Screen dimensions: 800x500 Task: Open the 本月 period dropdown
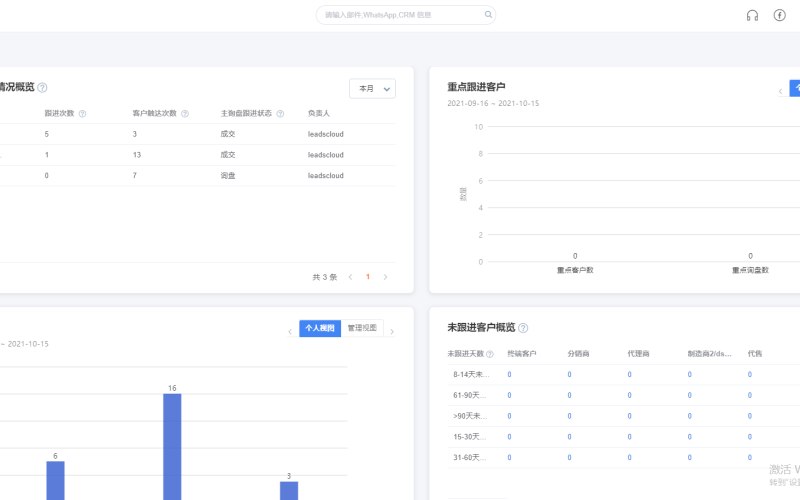372,89
